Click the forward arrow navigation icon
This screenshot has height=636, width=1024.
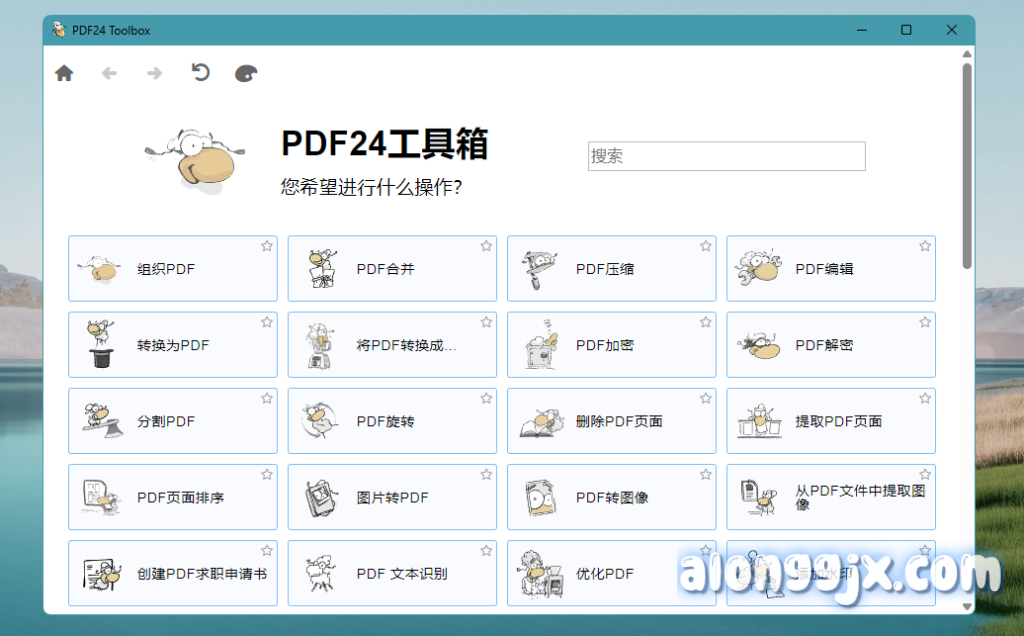click(154, 73)
